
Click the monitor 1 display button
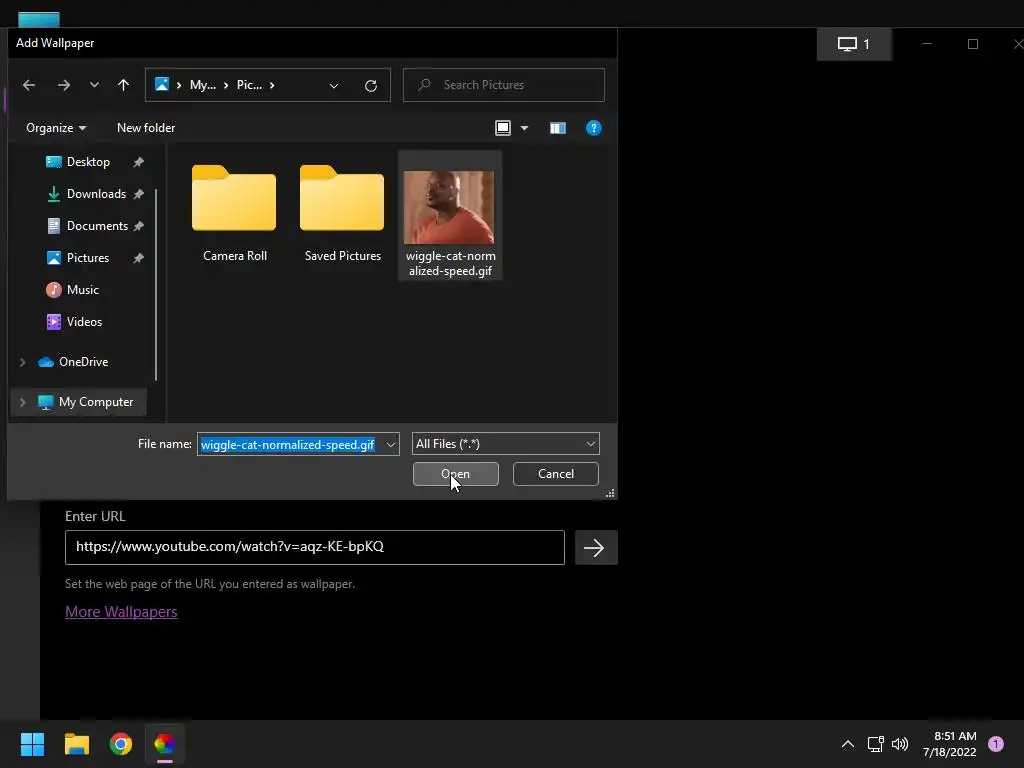tap(854, 44)
